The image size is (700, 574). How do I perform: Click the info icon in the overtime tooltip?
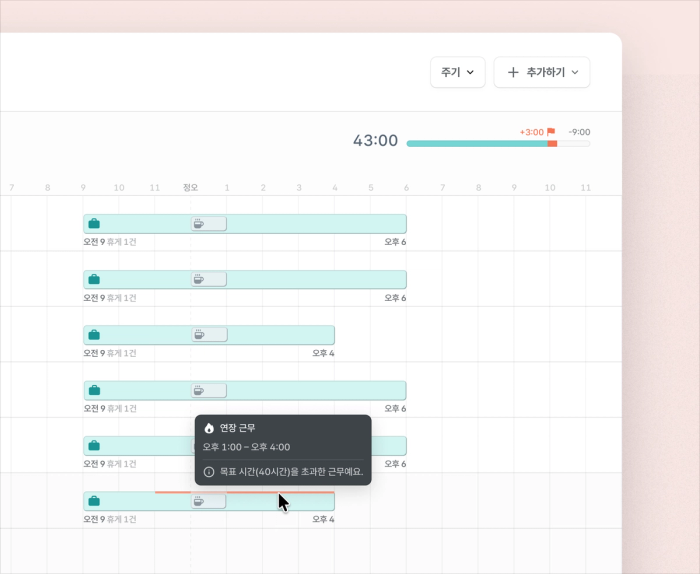coord(208,472)
